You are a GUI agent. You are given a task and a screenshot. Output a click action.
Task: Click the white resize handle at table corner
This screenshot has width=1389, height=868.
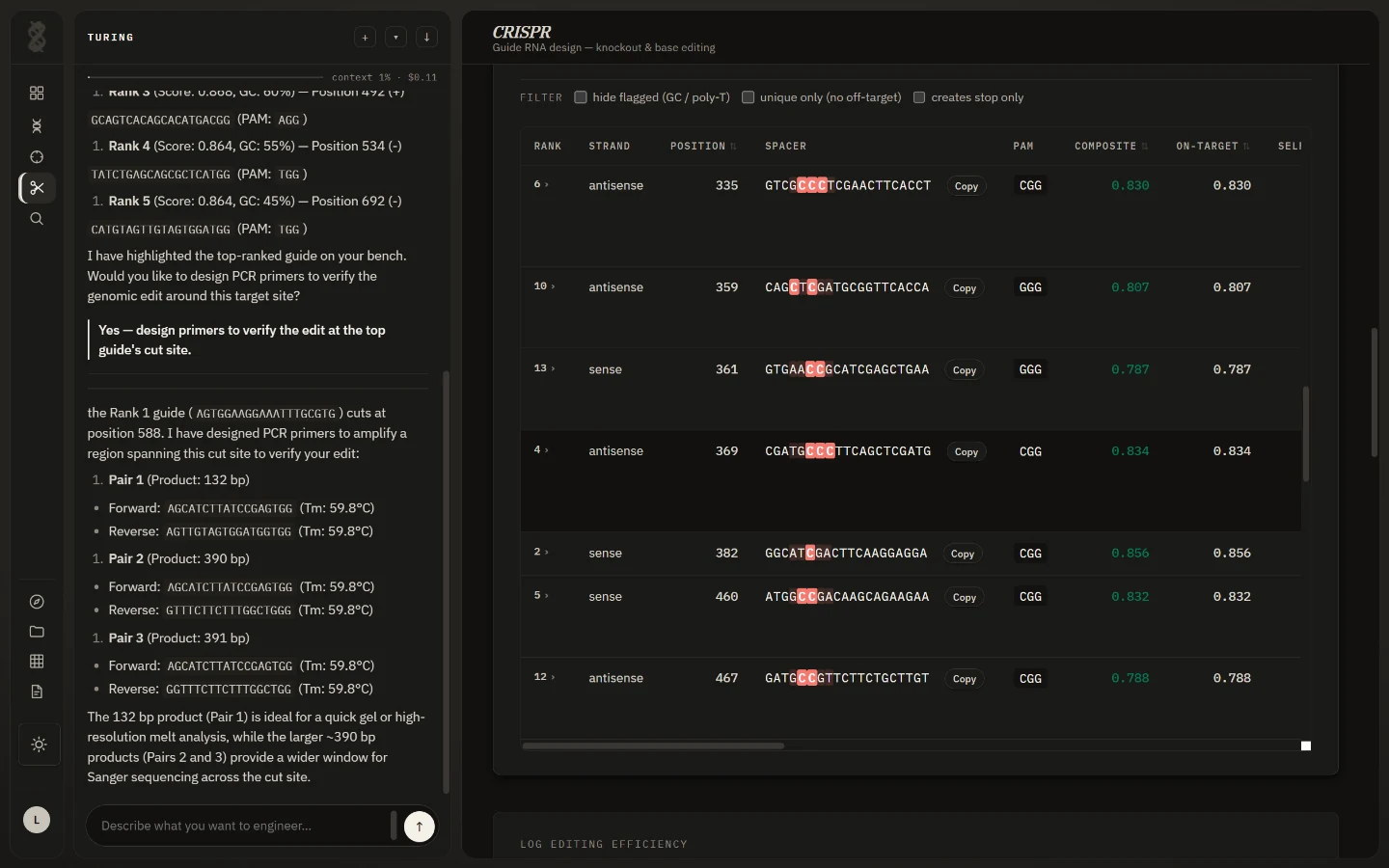[x=1306, y=746]
